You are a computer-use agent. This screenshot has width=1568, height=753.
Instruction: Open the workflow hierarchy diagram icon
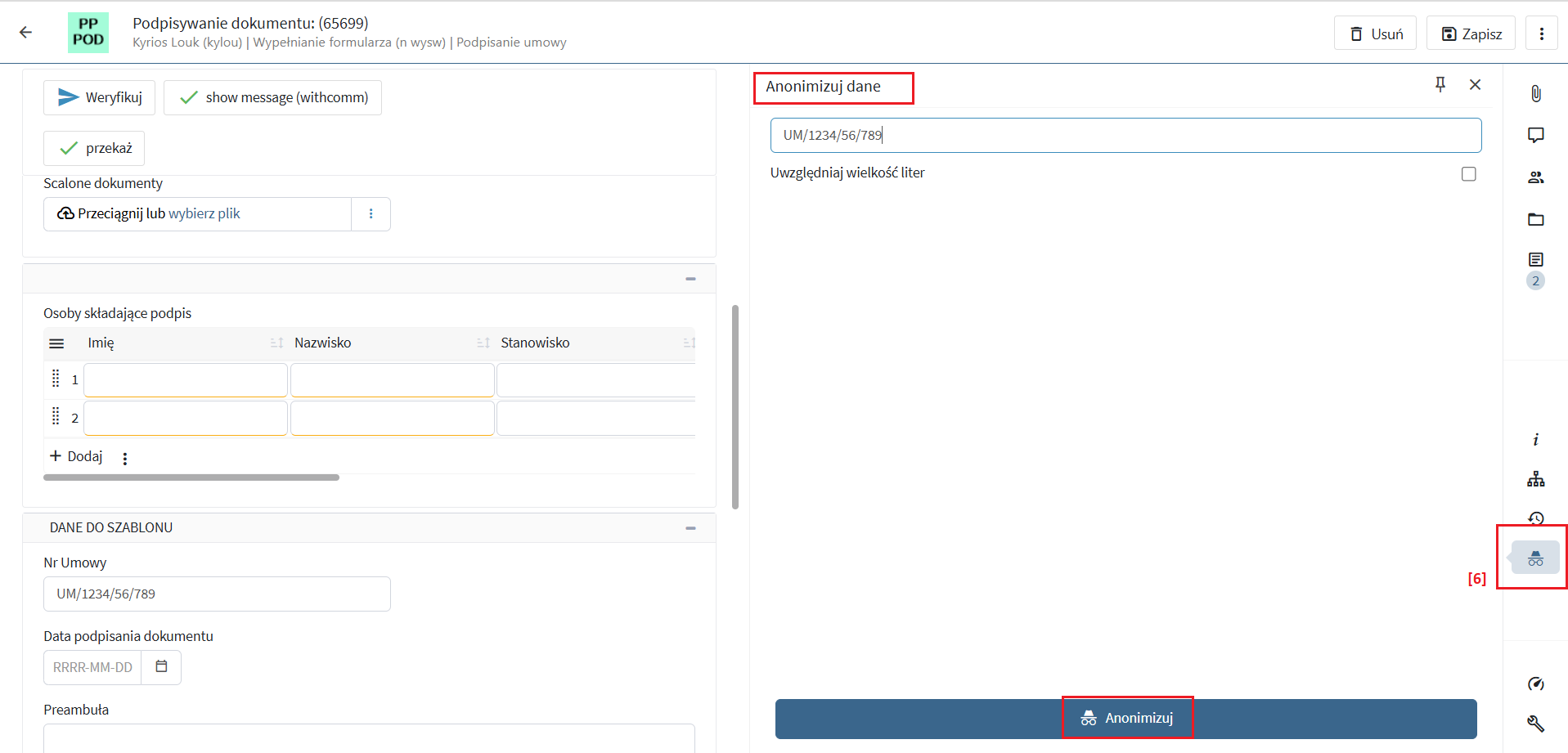pyautogui.click(x=1535, y=479)
